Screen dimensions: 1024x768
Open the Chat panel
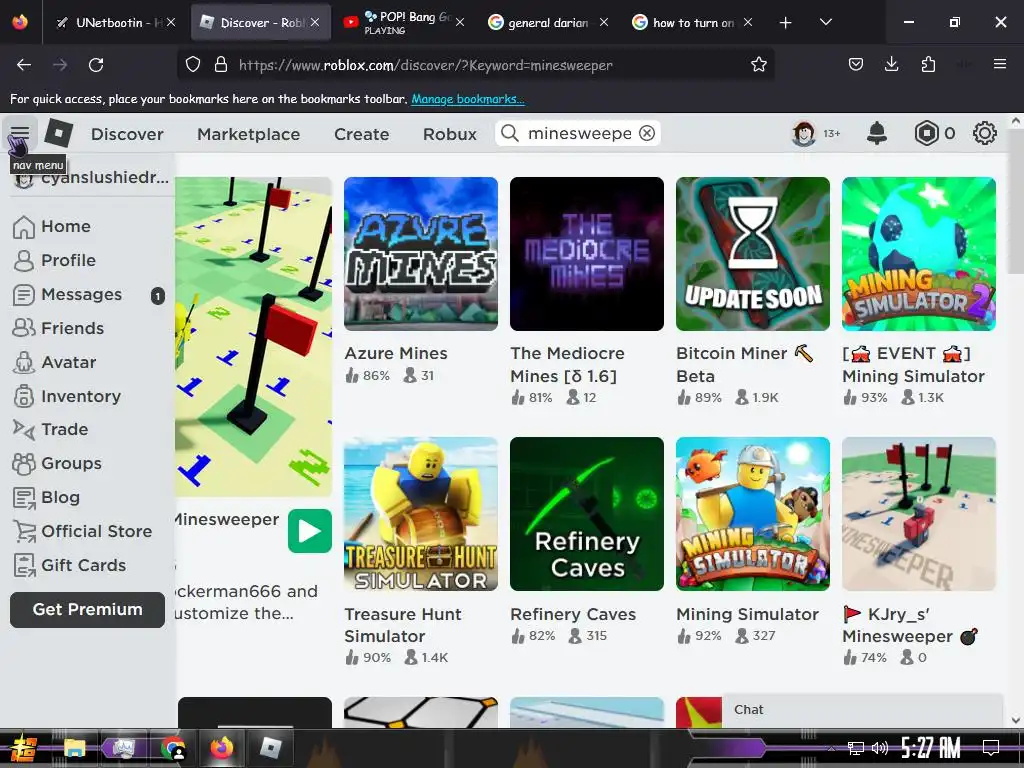coord(862,710)
